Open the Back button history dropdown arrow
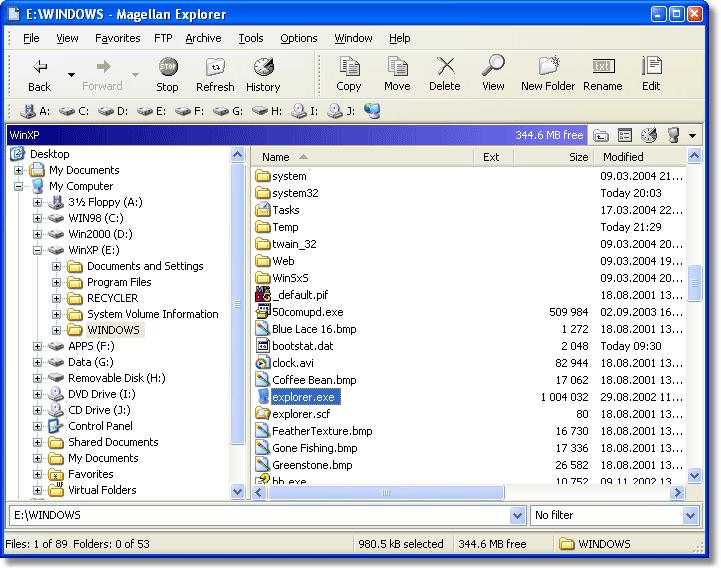Viewport: 721px width, 570px height. coord(71,74)
